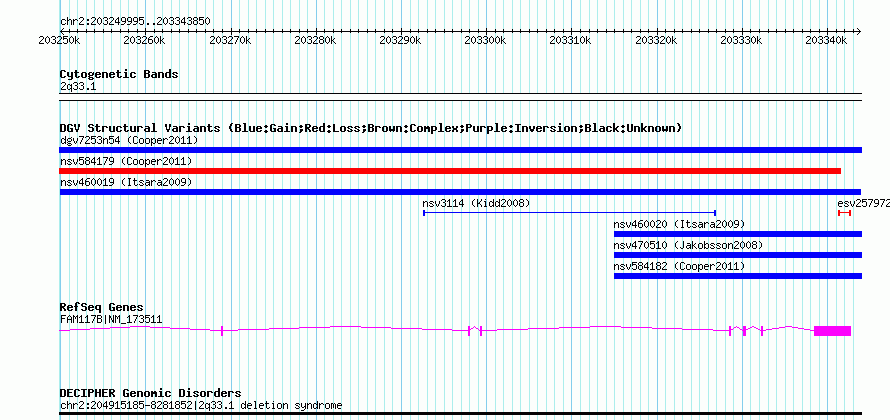The image size is (890, 420).
Task: Click the nsv584182 (Cooper2011) label
Action: 679,266
